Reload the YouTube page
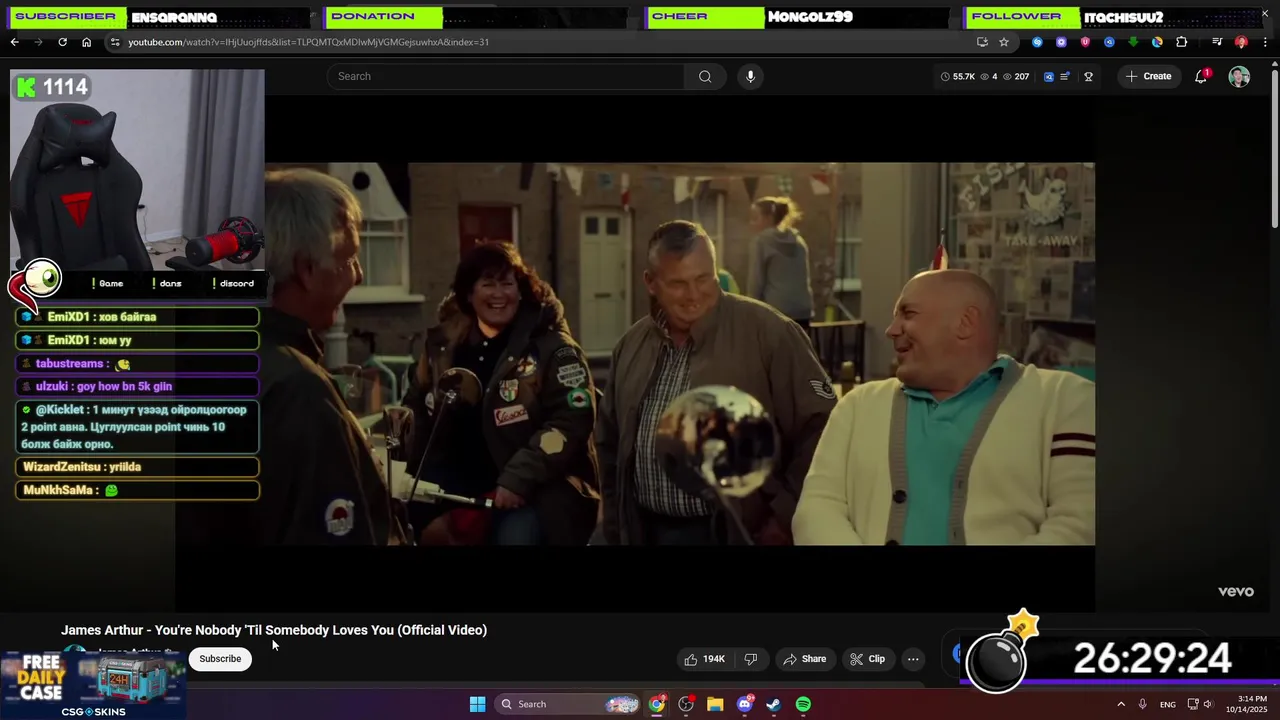The image size is (1280, 720). [x=62, y=42]
